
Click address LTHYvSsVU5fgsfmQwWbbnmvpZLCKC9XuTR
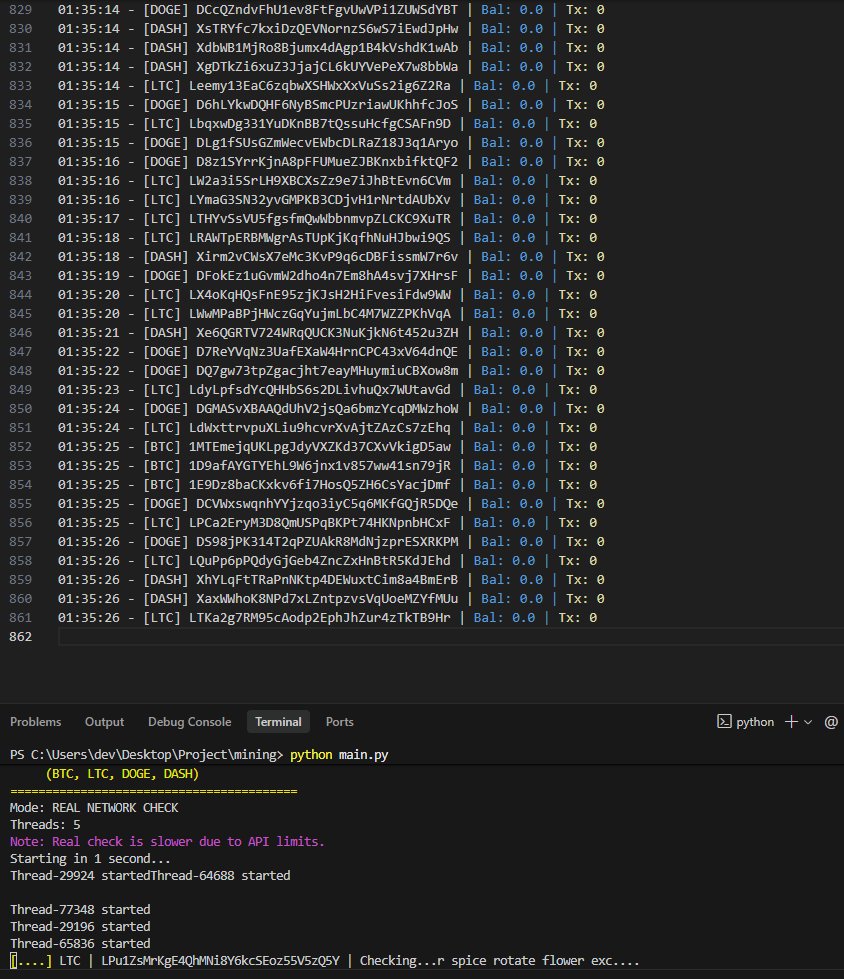(x=320, y=219)
